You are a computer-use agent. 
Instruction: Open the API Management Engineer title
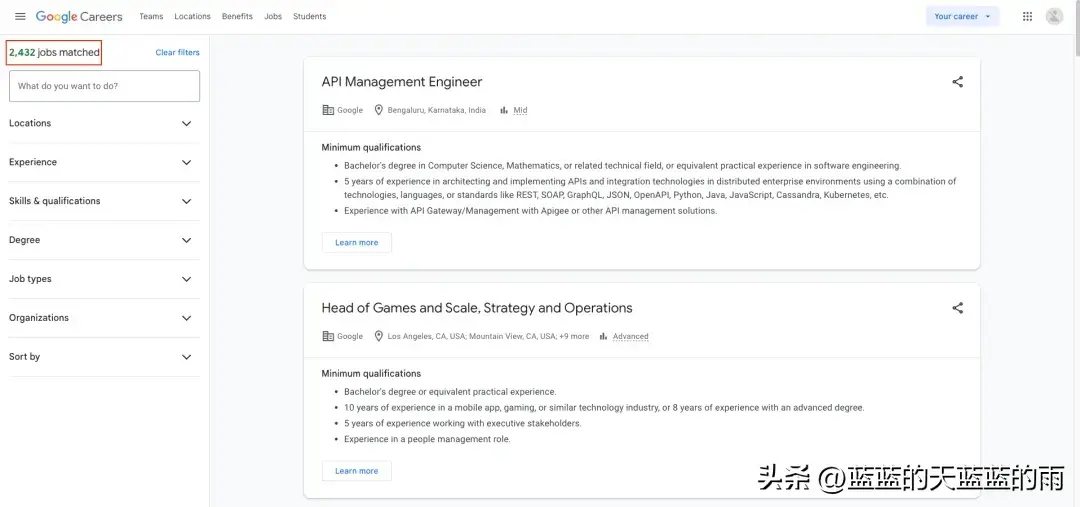[x=402, y=82]
